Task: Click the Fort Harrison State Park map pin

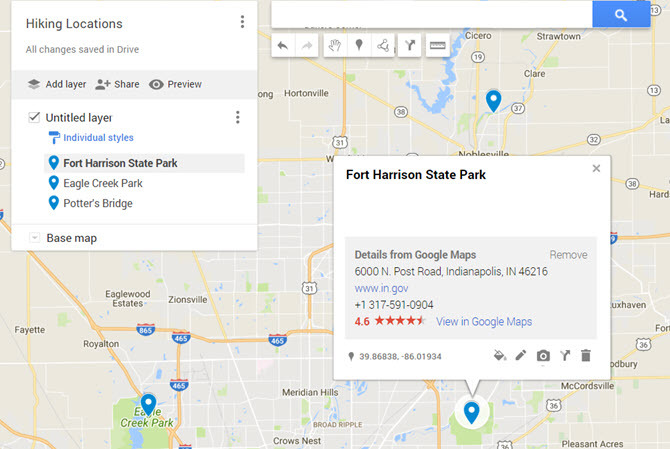Action: click(x=471, y=412)
